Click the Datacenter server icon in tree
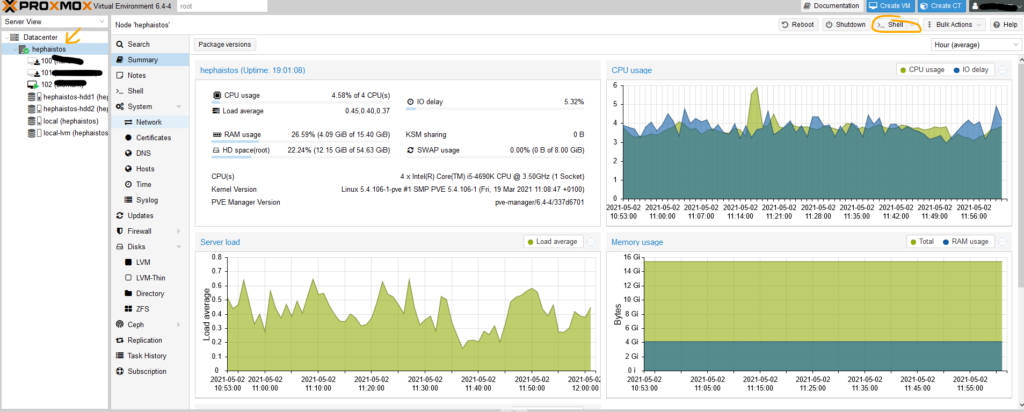This screenshot has height=412, width=1024. 15,37
